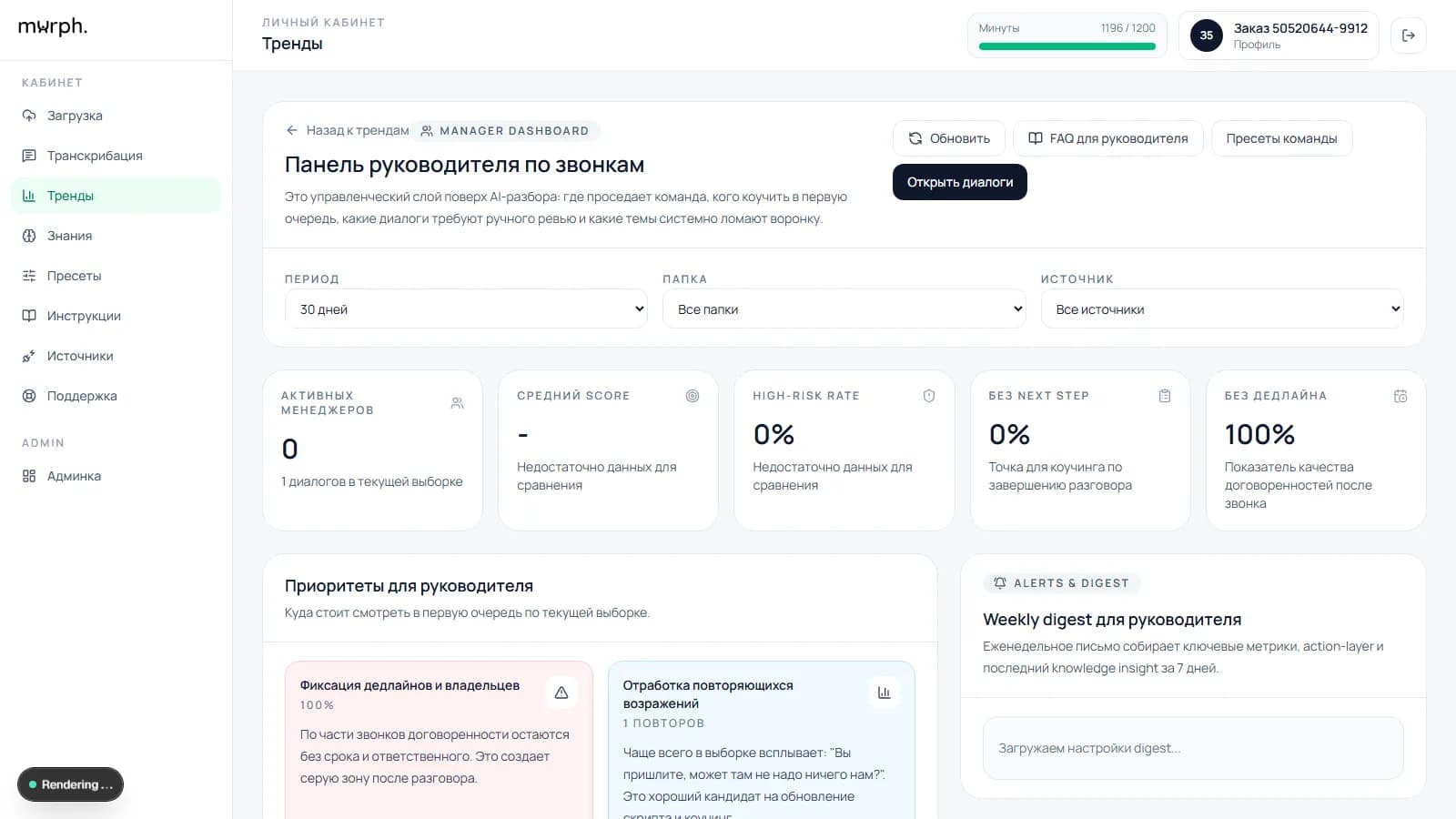Expand the Папка dropdown with Все папки
Screen dimensions: 1456x819
(844, 308)
